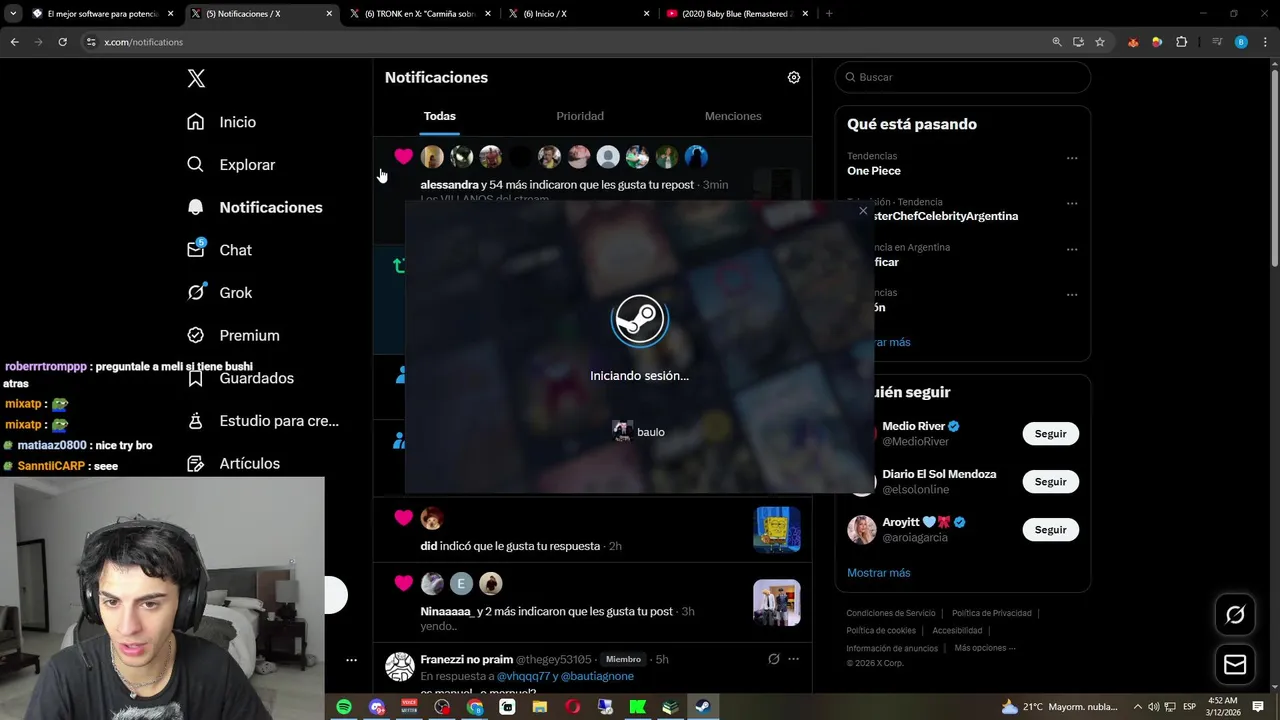Open Aroyitt profile avatar
This screenshot has height=720, width=1280.
[861, 530]
